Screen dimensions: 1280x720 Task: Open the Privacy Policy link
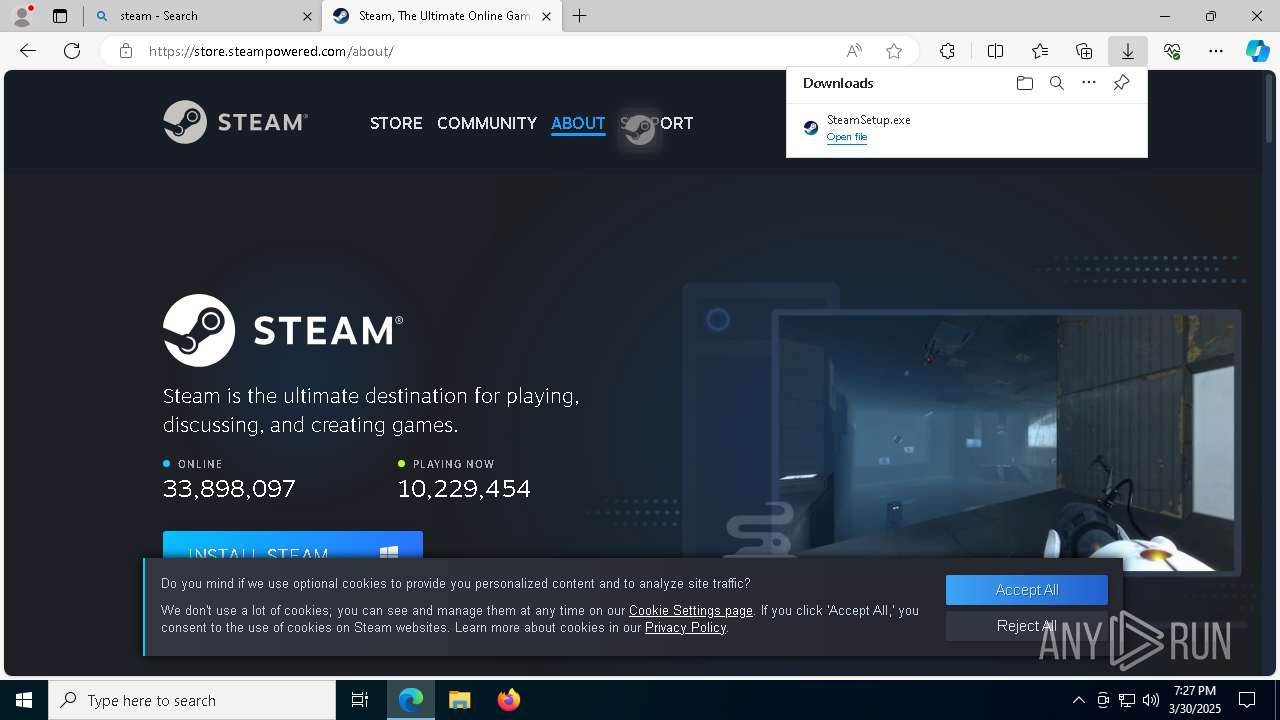coord(686,627)
